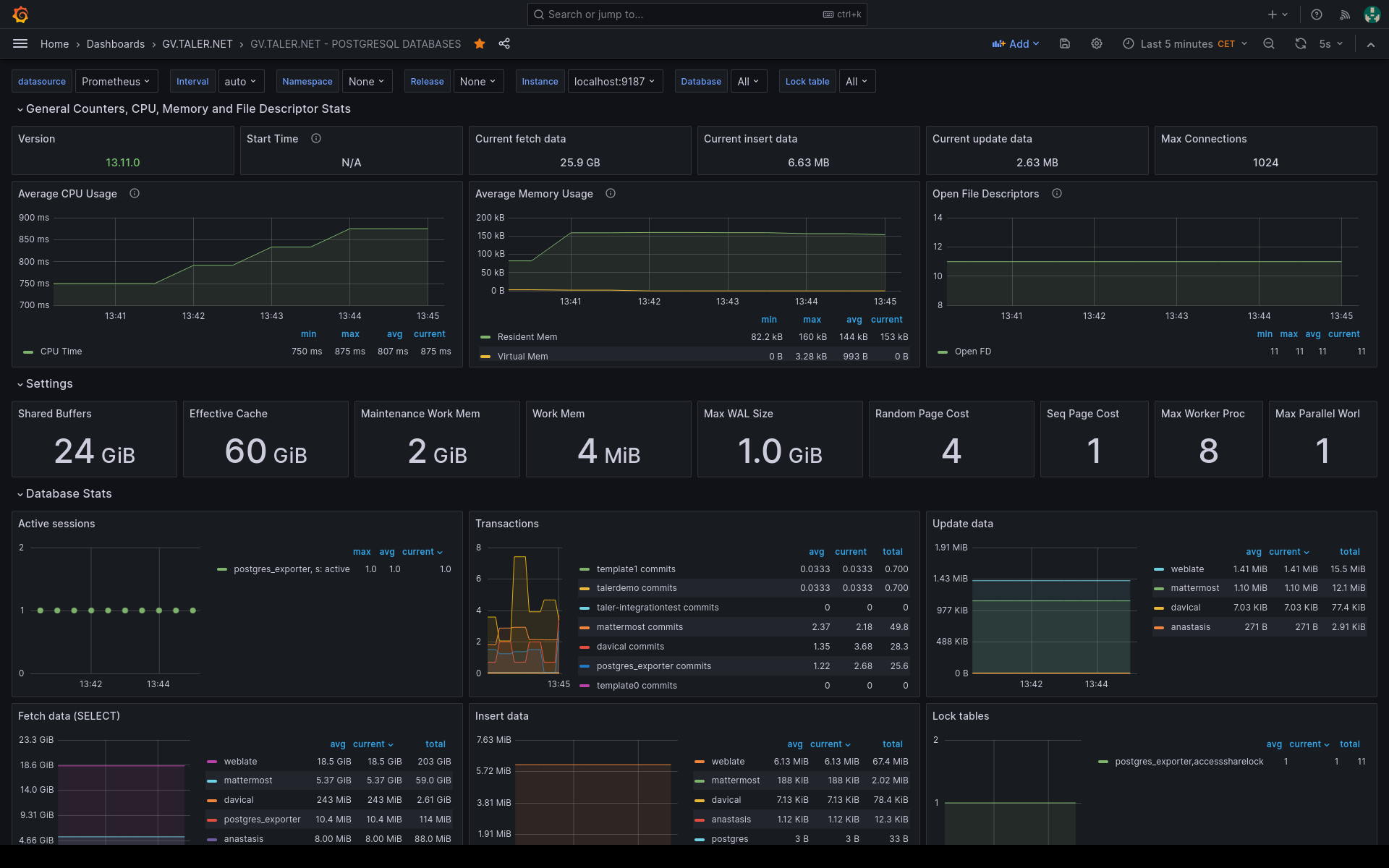The height and width of the screenshot is (868, 1389).
Task: Show info for Start Time panel
Action: tap(316, 138)
